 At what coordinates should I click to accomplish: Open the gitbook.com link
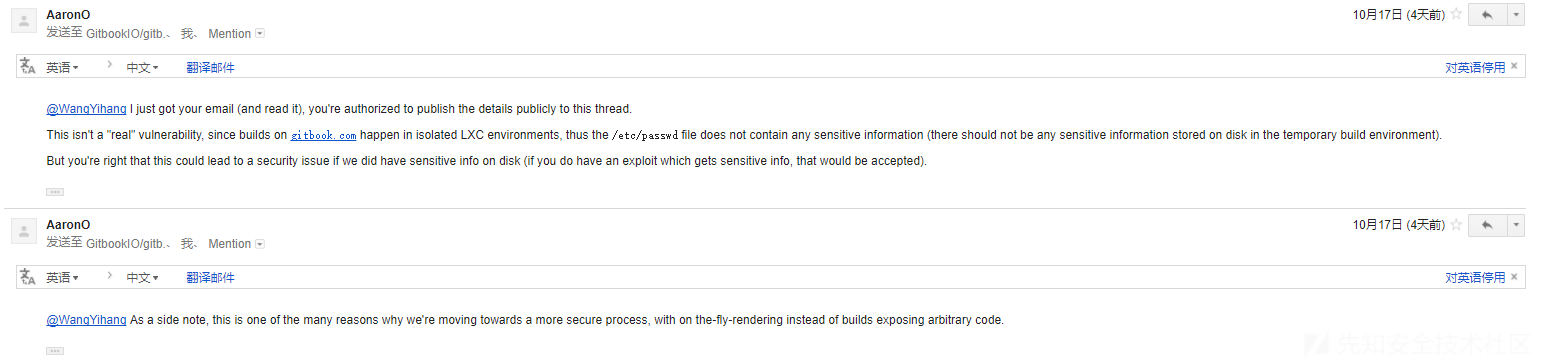pyautogui.click(x=323, y=135)
